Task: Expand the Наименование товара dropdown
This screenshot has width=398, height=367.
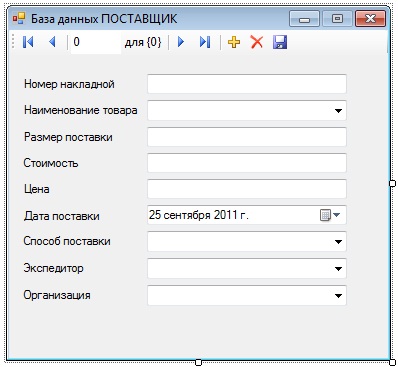Action: tap(338, 110)
